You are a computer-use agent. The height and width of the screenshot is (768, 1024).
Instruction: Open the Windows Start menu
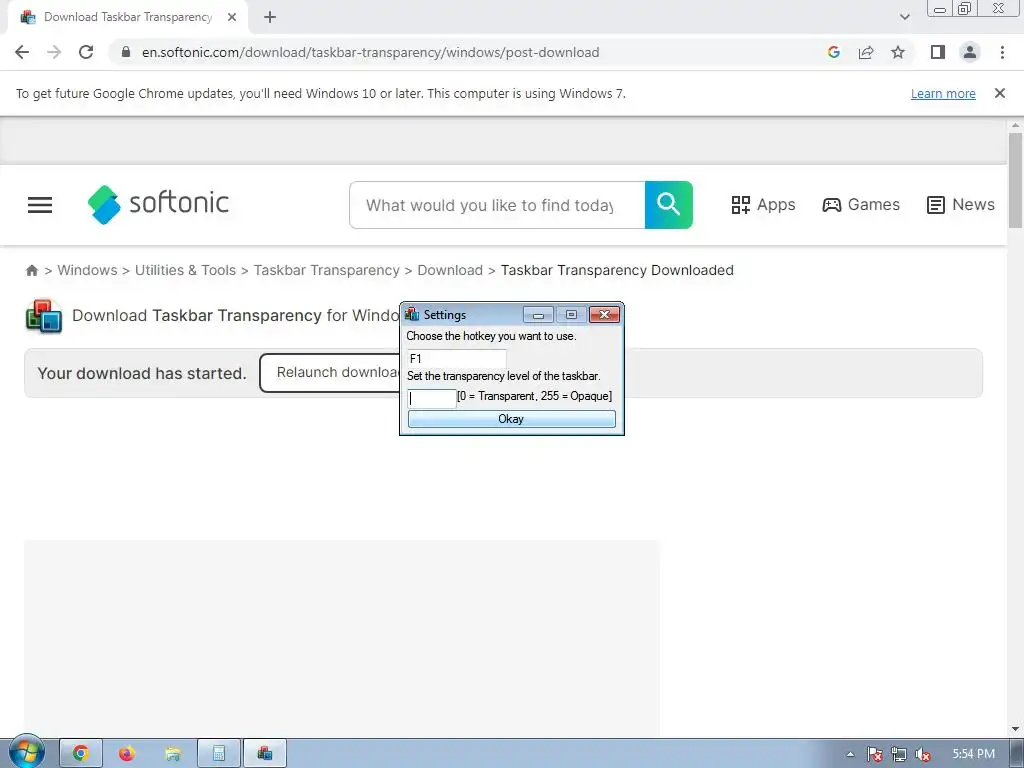point(26,752)
